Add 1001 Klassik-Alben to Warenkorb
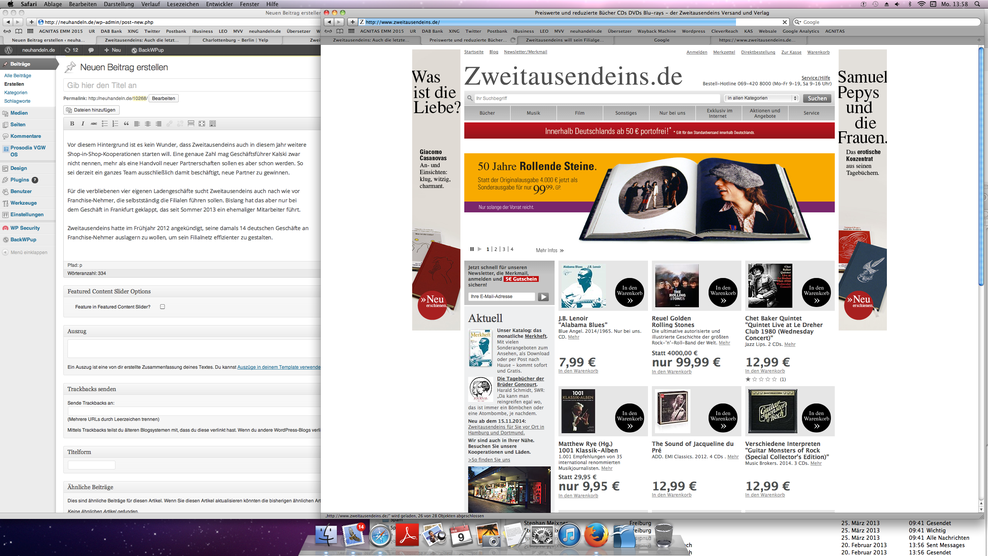Viewport: 988px width, 556px height. tap(629, 418)
